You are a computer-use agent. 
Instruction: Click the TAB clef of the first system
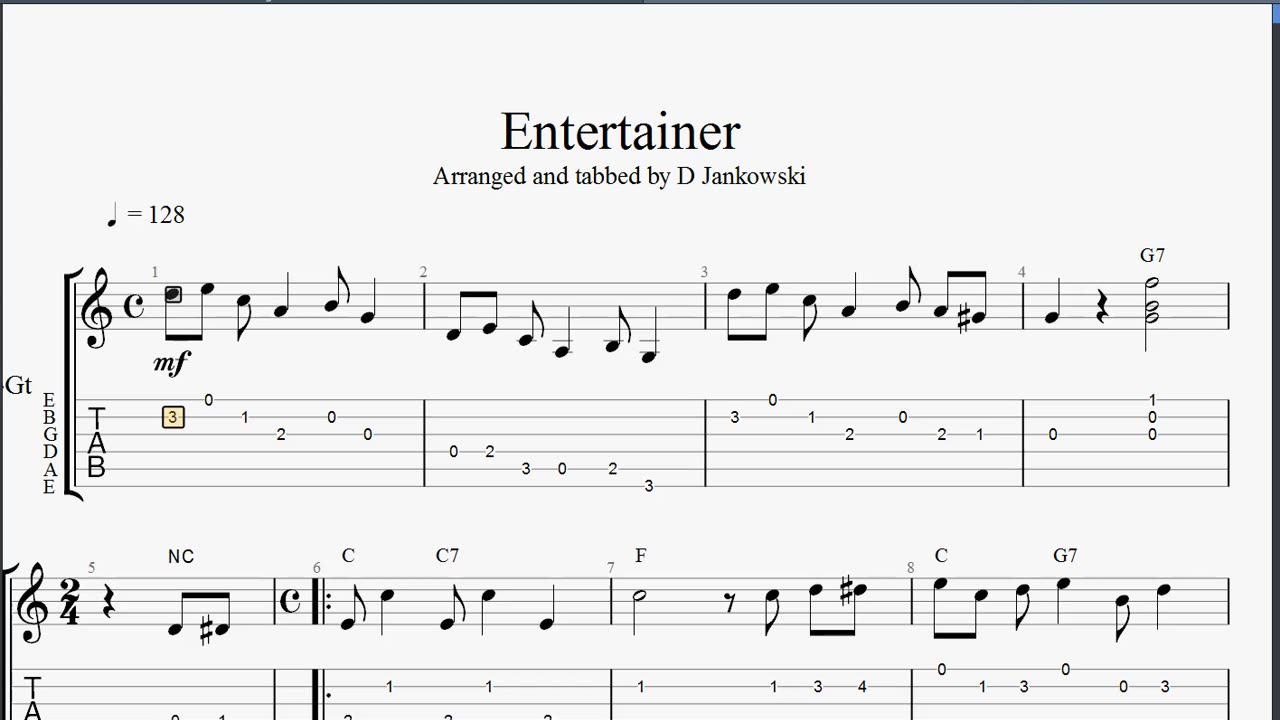(x=96, y=442)
